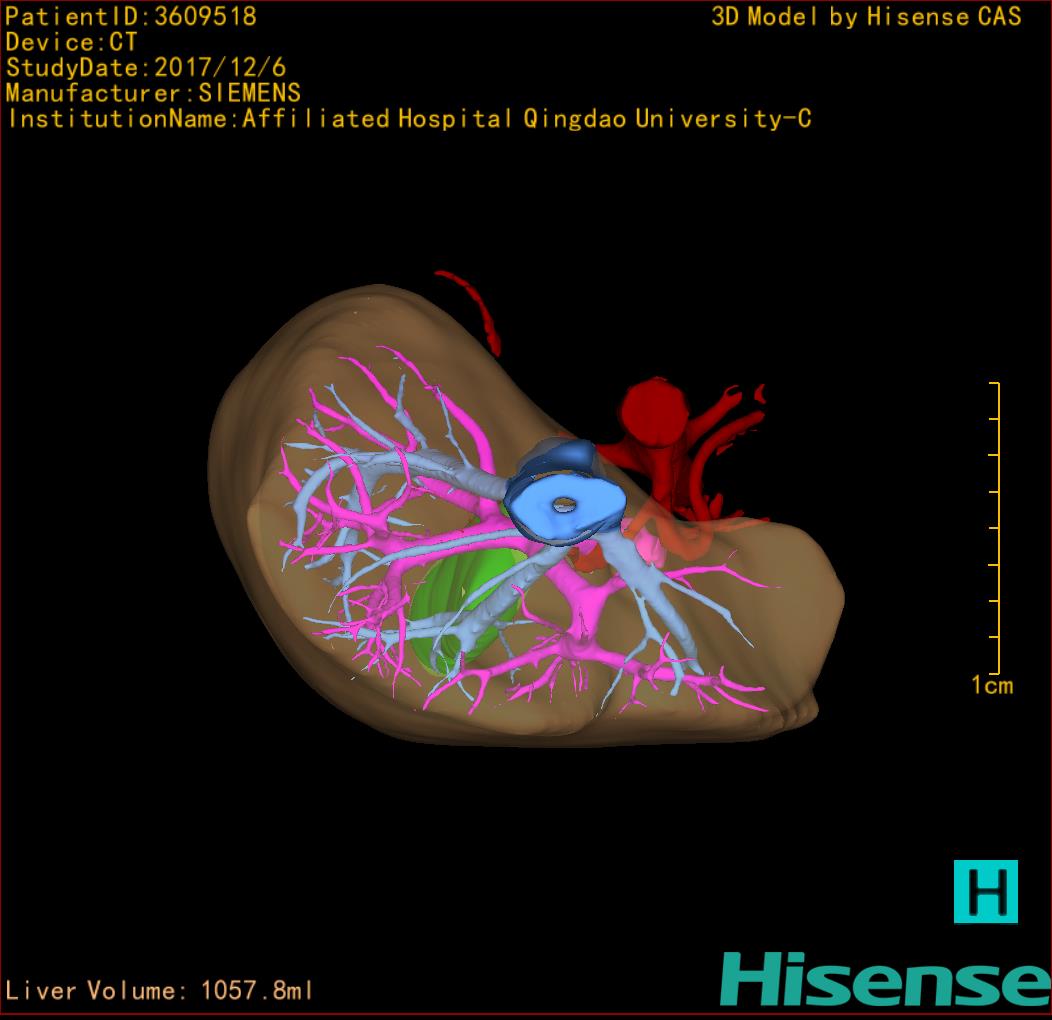Click the Device:CT label

[x=71, y=42]
